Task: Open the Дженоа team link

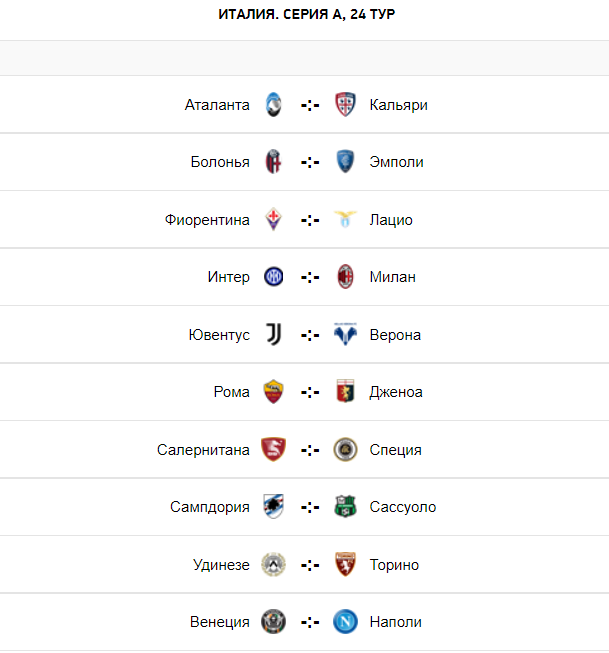Action: pyautogui.click(x=396, y=392)
